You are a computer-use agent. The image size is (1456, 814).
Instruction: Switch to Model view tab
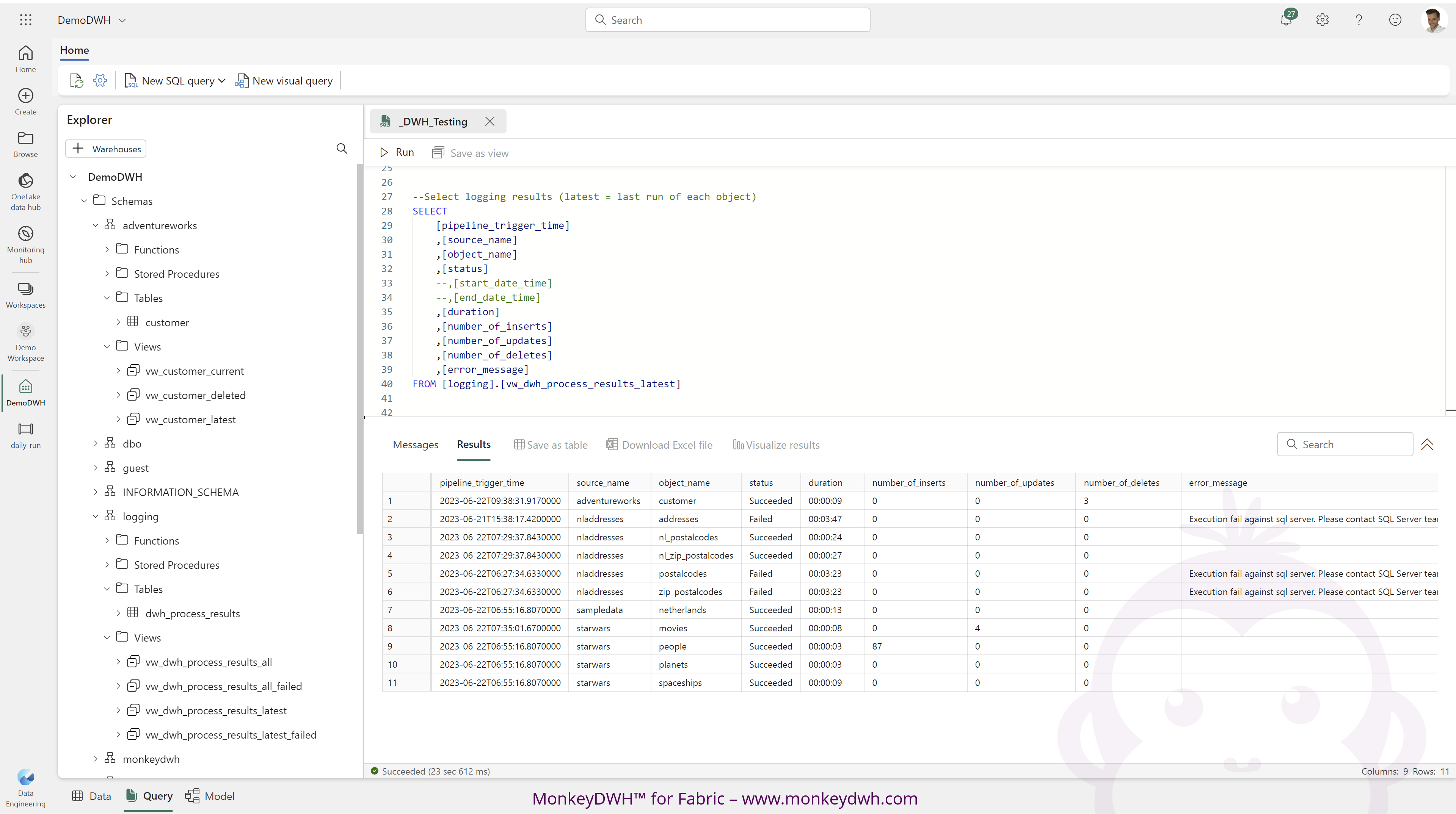point(210,796)
